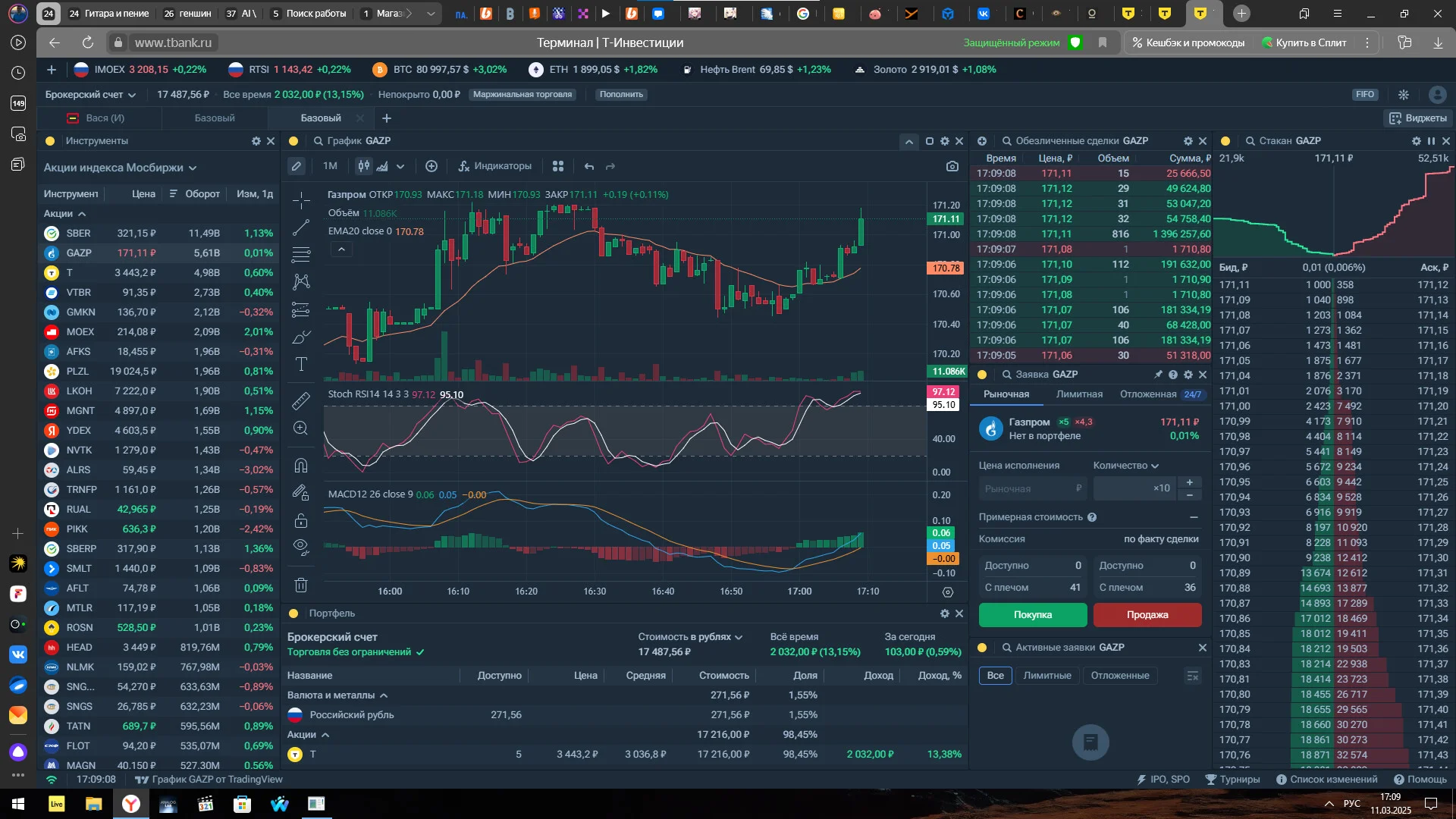Expand Стоимость в рублях currency dropdown
1456x819 pixels.
(x=690, y=637)
